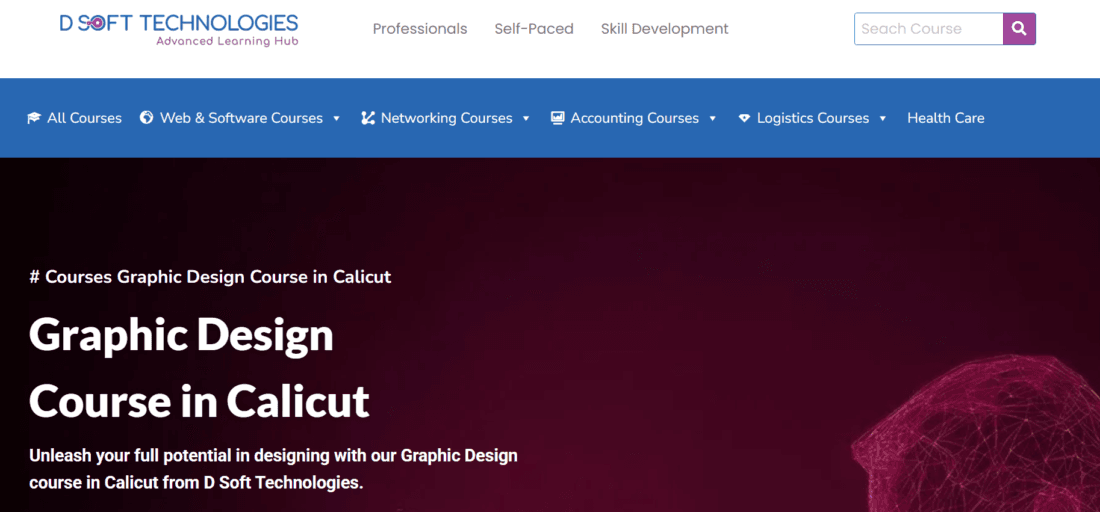Expand the Accounting Courses dropdown arrow
This screenshot has height=512, width=1100.
pos(713,118)
